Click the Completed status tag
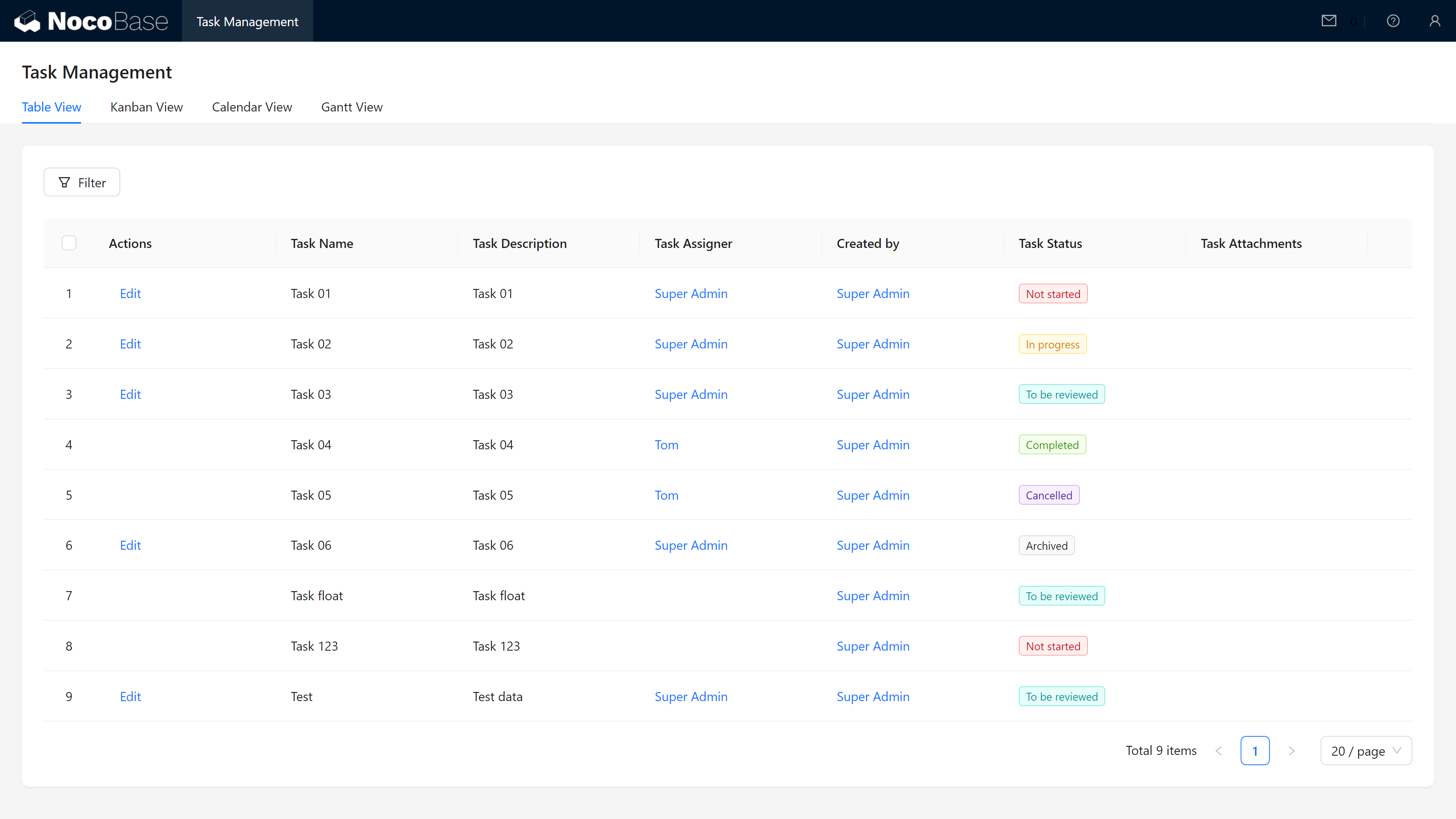The image size is (1456, 819). coord(1052,445)
